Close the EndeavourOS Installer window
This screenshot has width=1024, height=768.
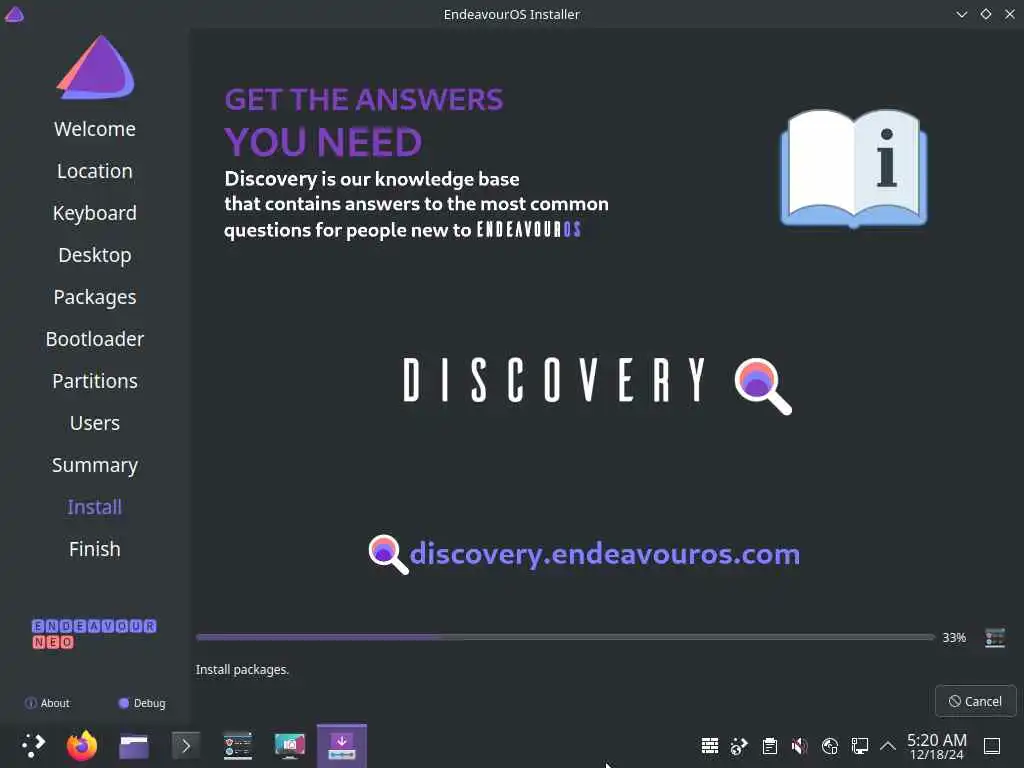pos(1010,14)
